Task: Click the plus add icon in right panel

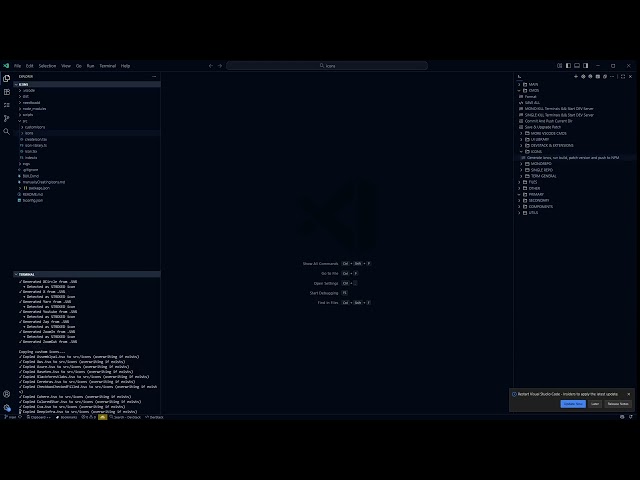Action: tap(576, 76)
